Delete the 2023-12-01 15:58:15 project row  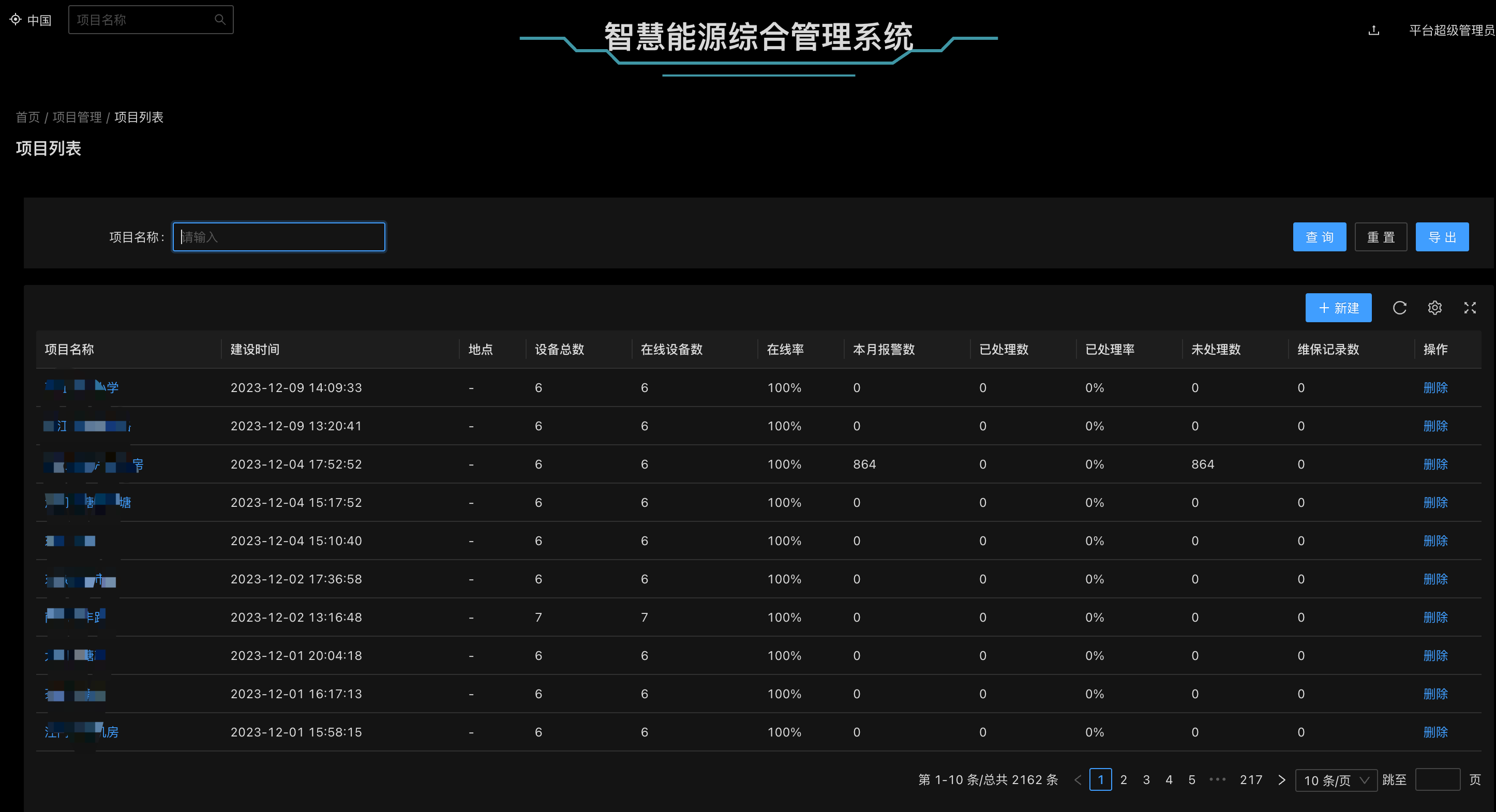tap(1435, 732)
